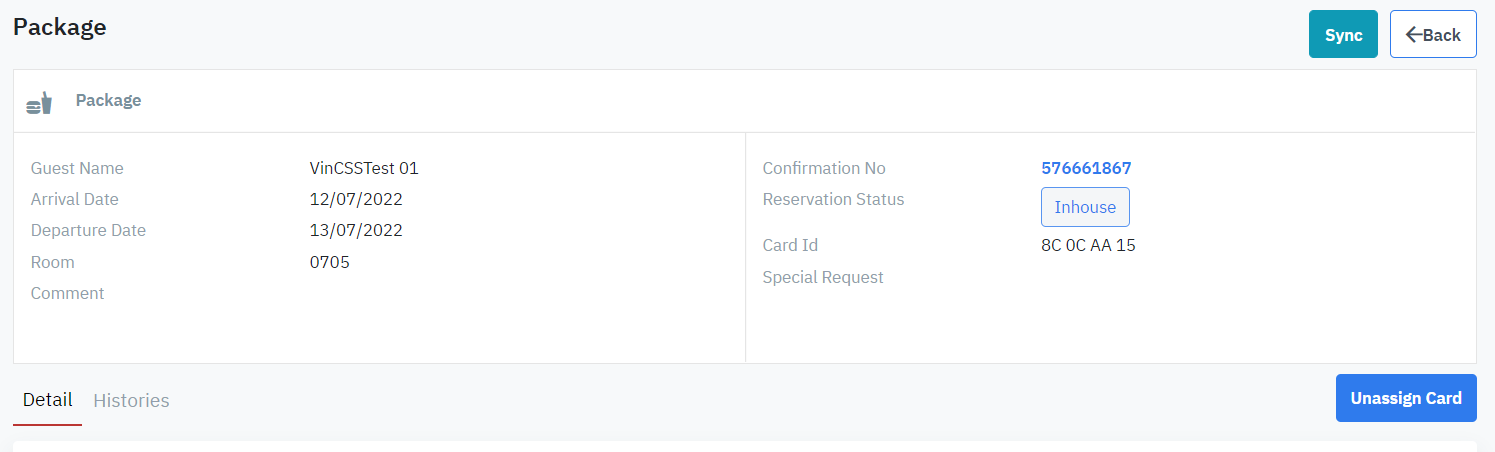Click room number 0705
This screenshot has width=1495, height=452.
[330, 262]
